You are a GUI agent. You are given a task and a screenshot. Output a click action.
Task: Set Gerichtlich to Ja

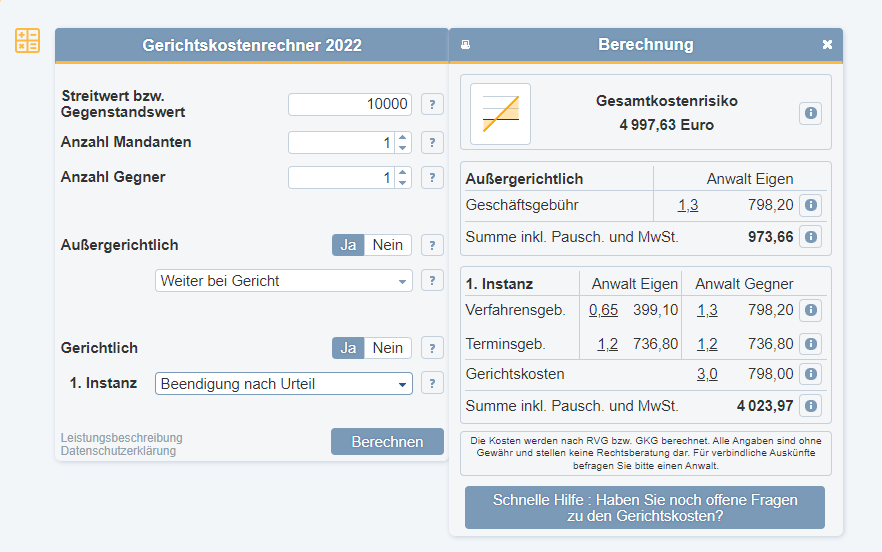point(348,348)
